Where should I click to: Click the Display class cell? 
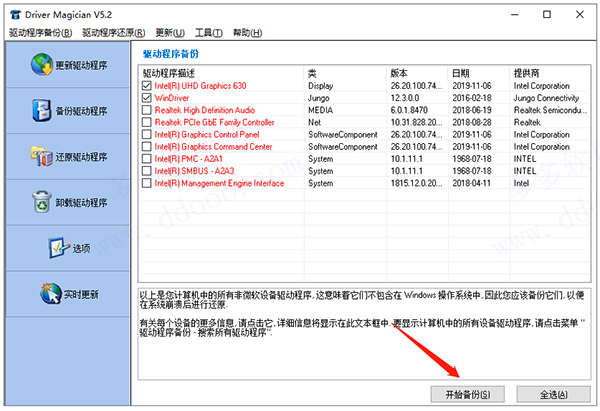[321, 86]
